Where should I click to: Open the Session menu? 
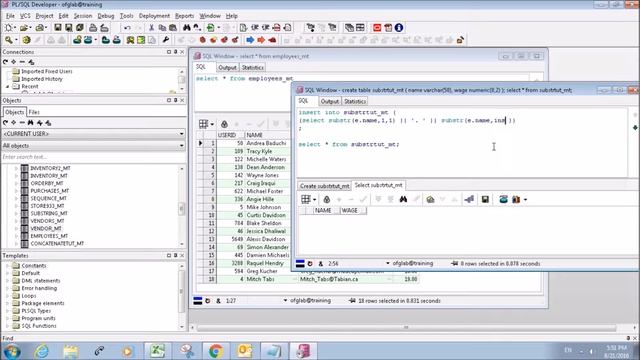(82, 16)
